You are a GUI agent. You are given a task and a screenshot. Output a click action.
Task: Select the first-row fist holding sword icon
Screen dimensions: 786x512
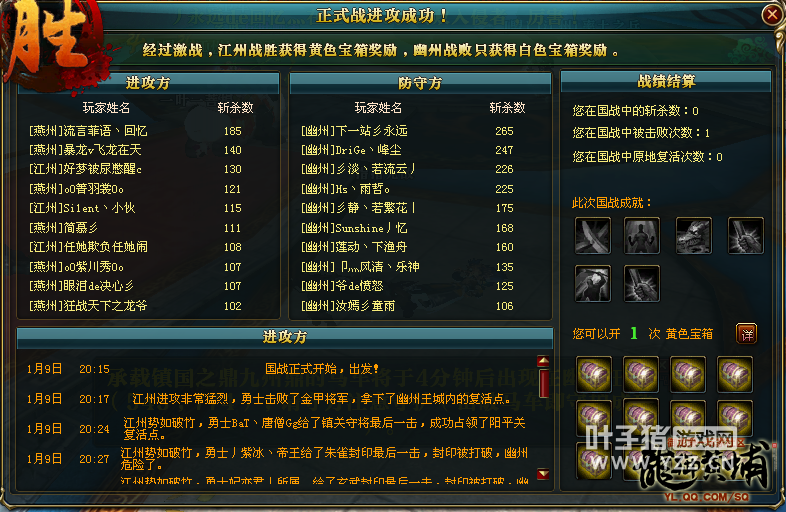click(745, 236)
